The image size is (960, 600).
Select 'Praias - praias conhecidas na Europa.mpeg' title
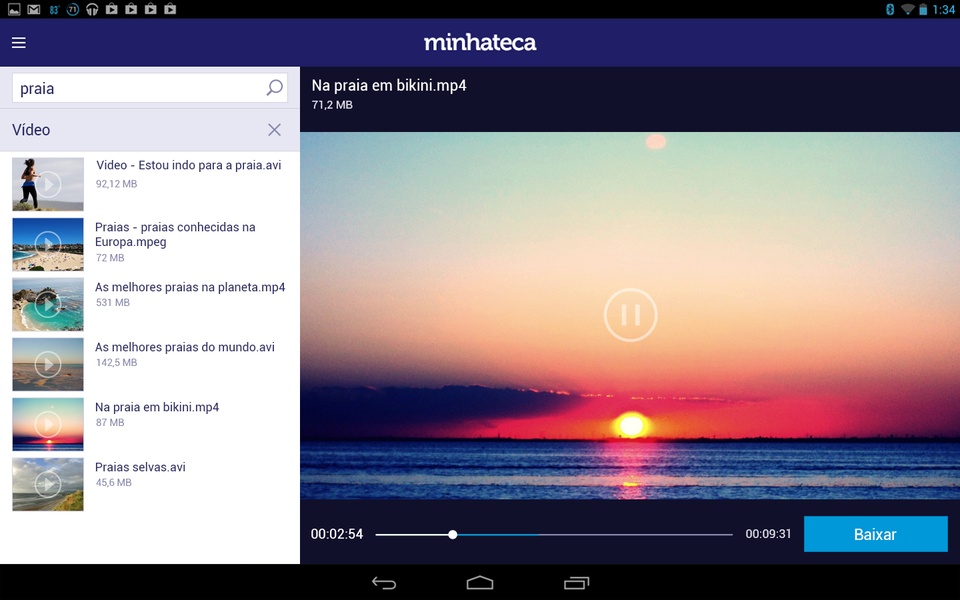tap(175, 234)
